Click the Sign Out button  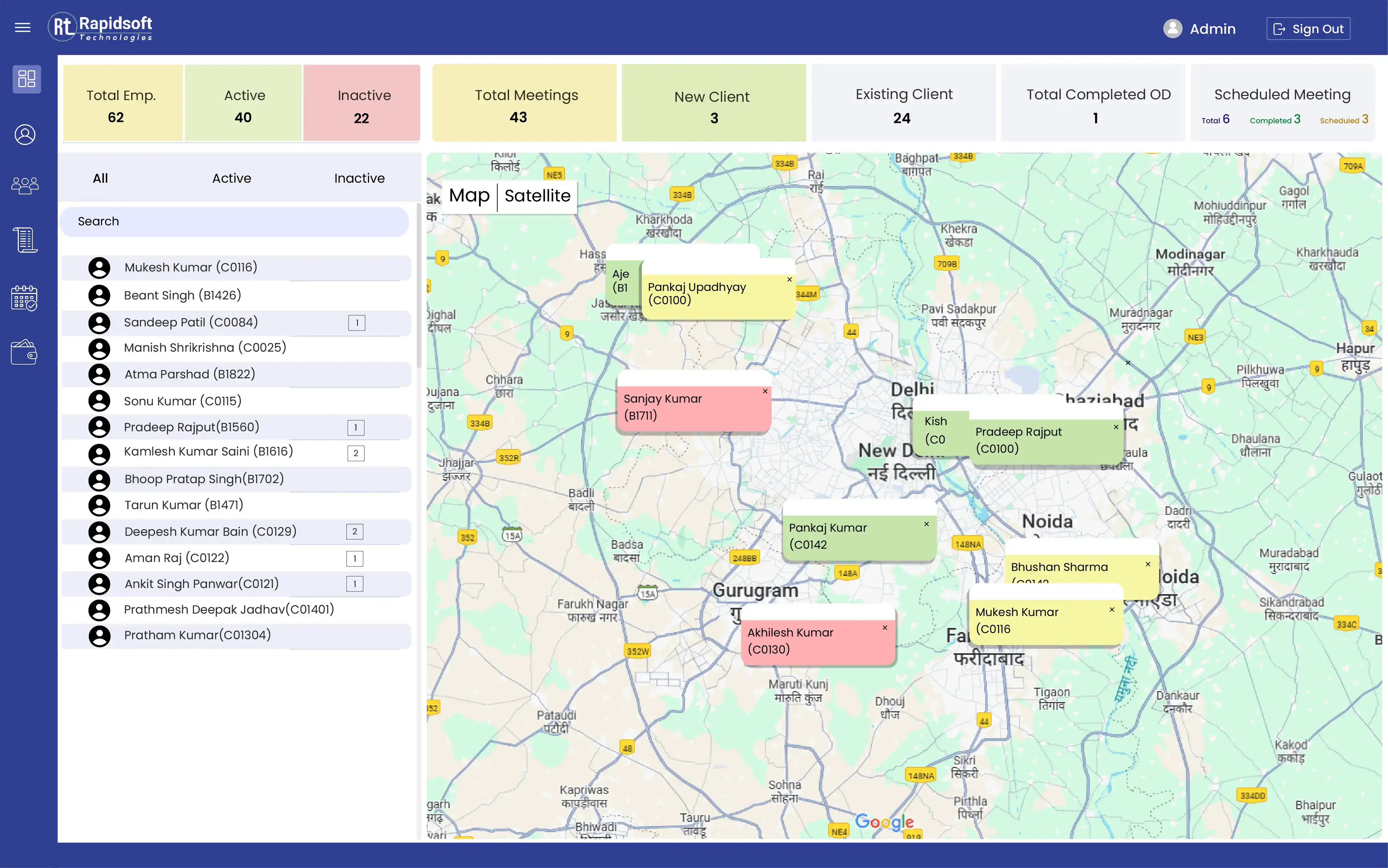pyautogui.click(x=1308, y=29)
